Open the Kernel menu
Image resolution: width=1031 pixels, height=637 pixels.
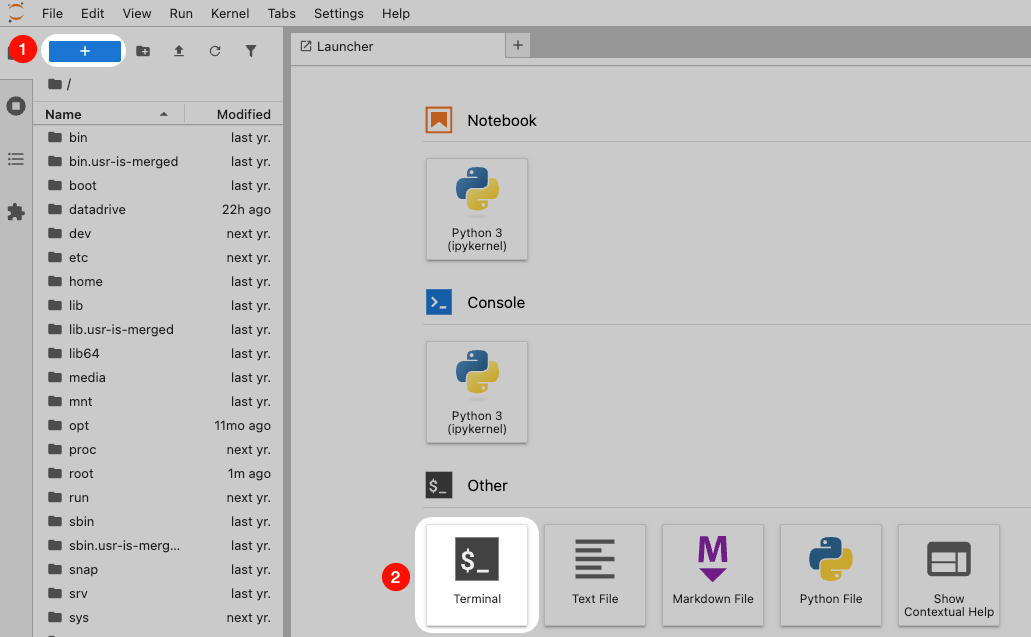point(231,14)
